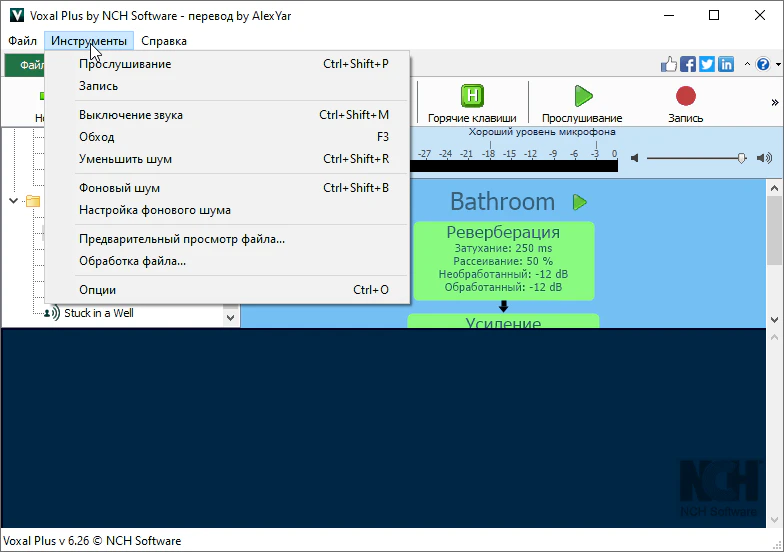Click the thumbs-up like icon
The height and width of the screenshot is (552, 784).
(x=669, y=64)
